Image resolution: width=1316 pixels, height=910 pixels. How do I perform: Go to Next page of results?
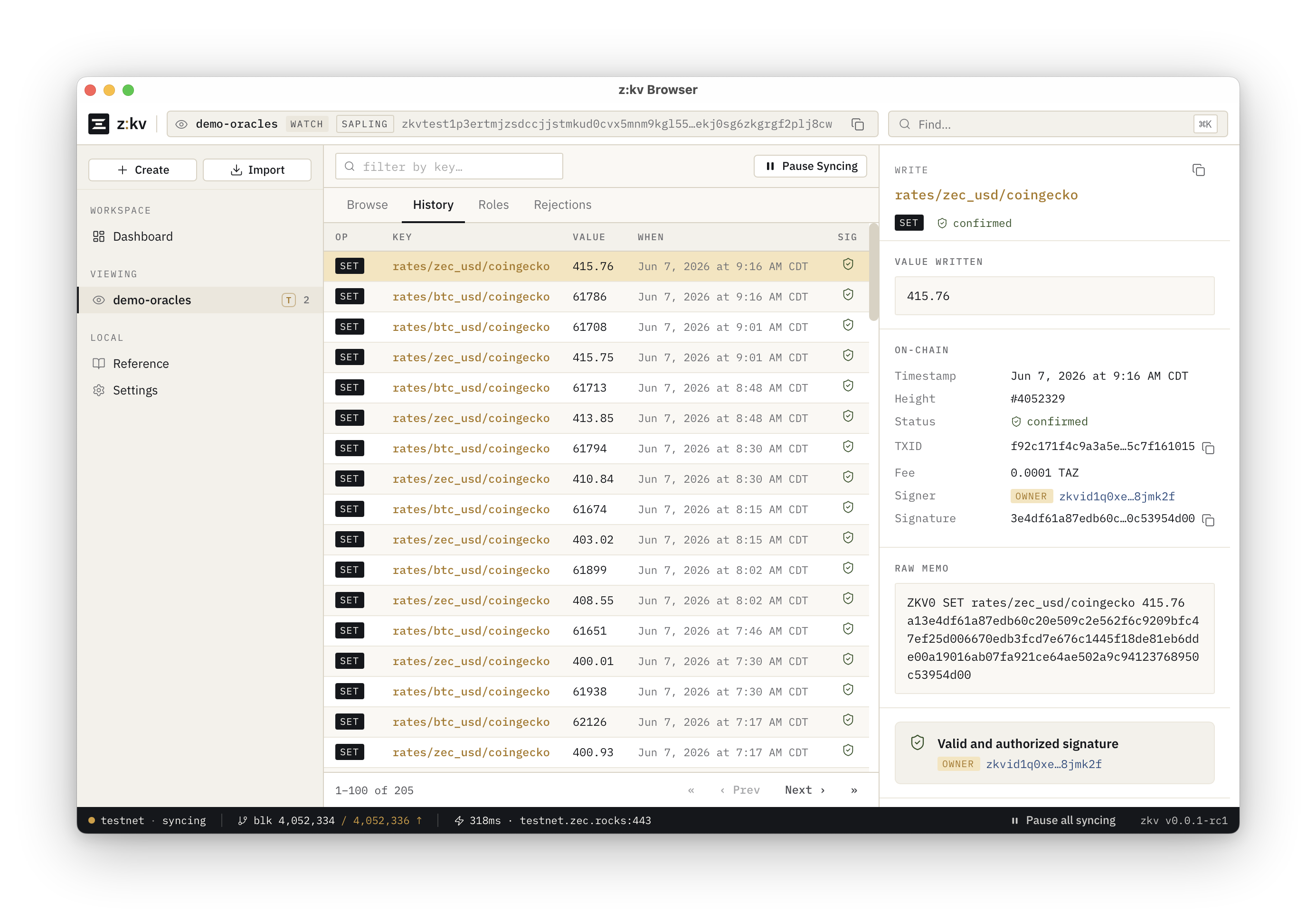point(805,790)
